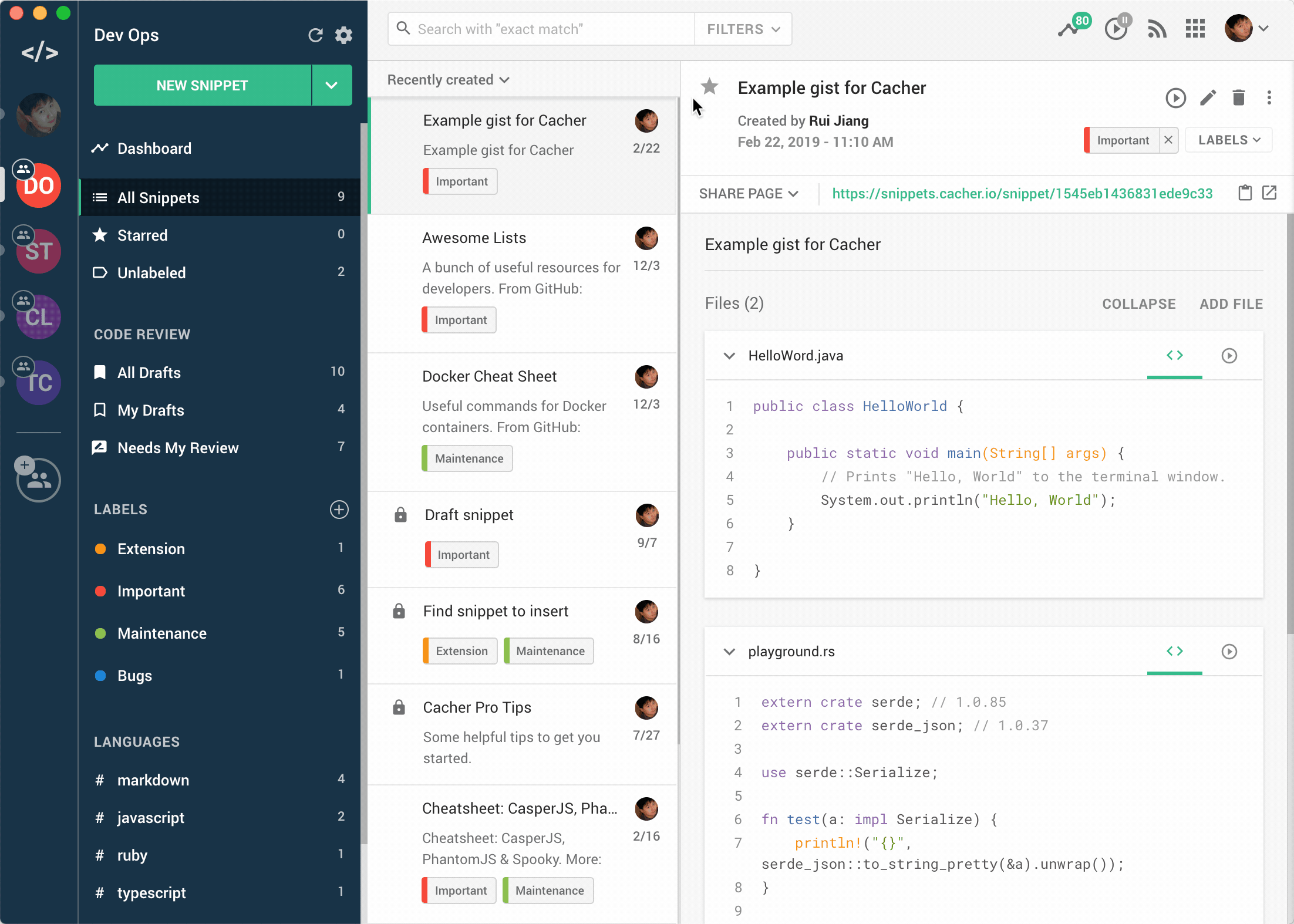The width and height of the screenshot is (1294, 924).
Task: Copy the share page URL to clipboard
Action: (1245, 193)
